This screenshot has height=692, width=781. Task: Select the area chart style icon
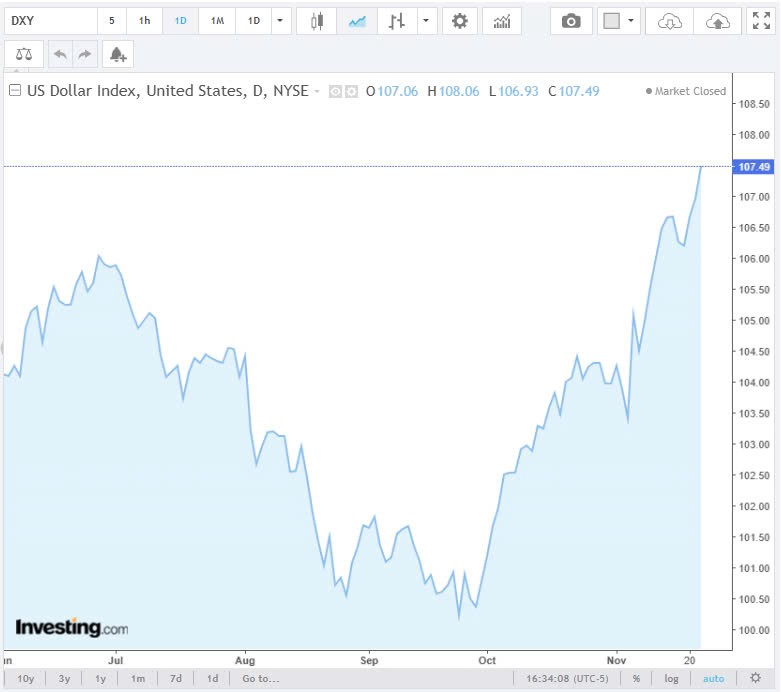[x=357, y=21]
